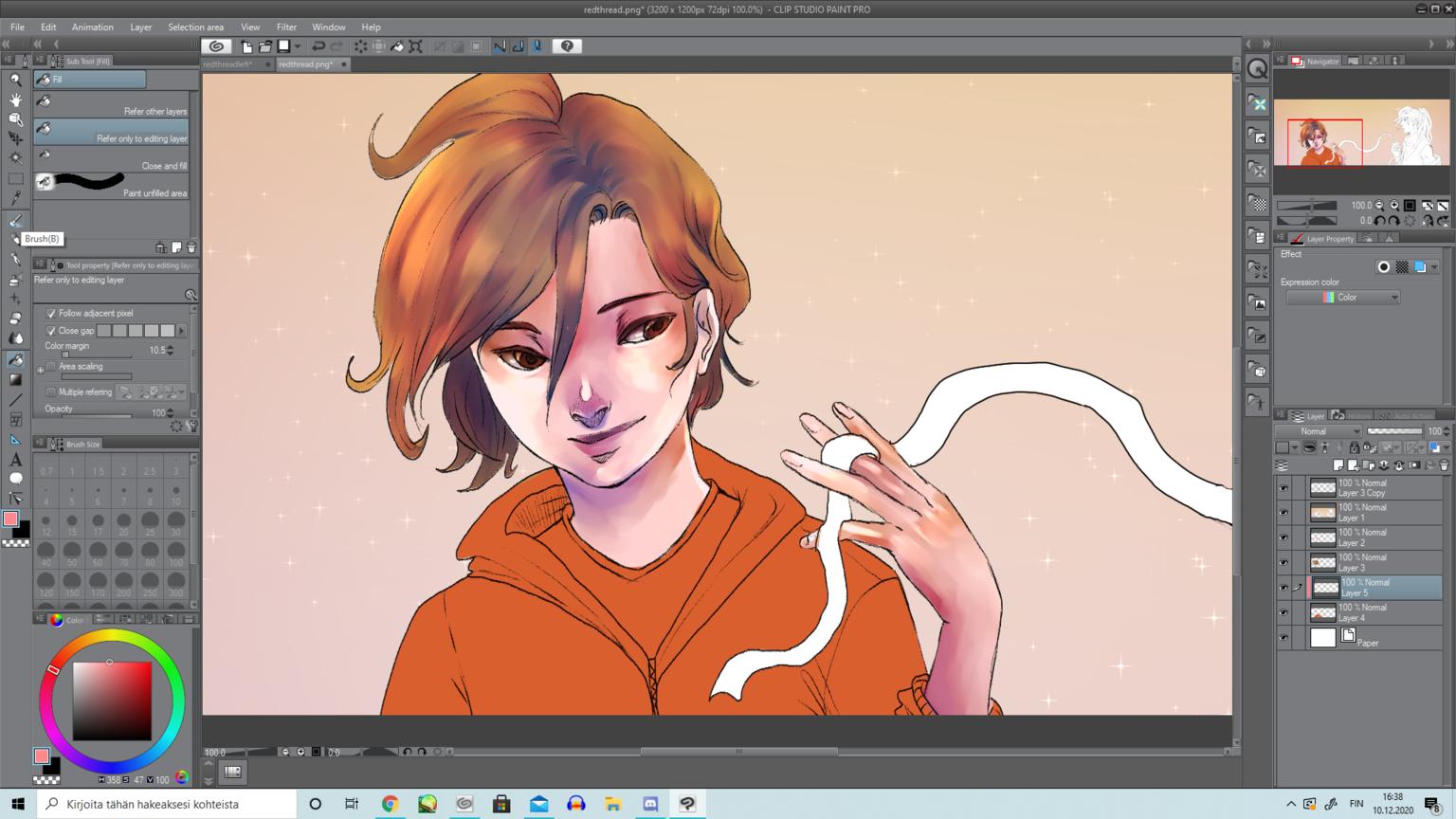1456x819 pixels.
Task: Open the layer blending mode Normal dropdown
Action: coord(1318,431)
